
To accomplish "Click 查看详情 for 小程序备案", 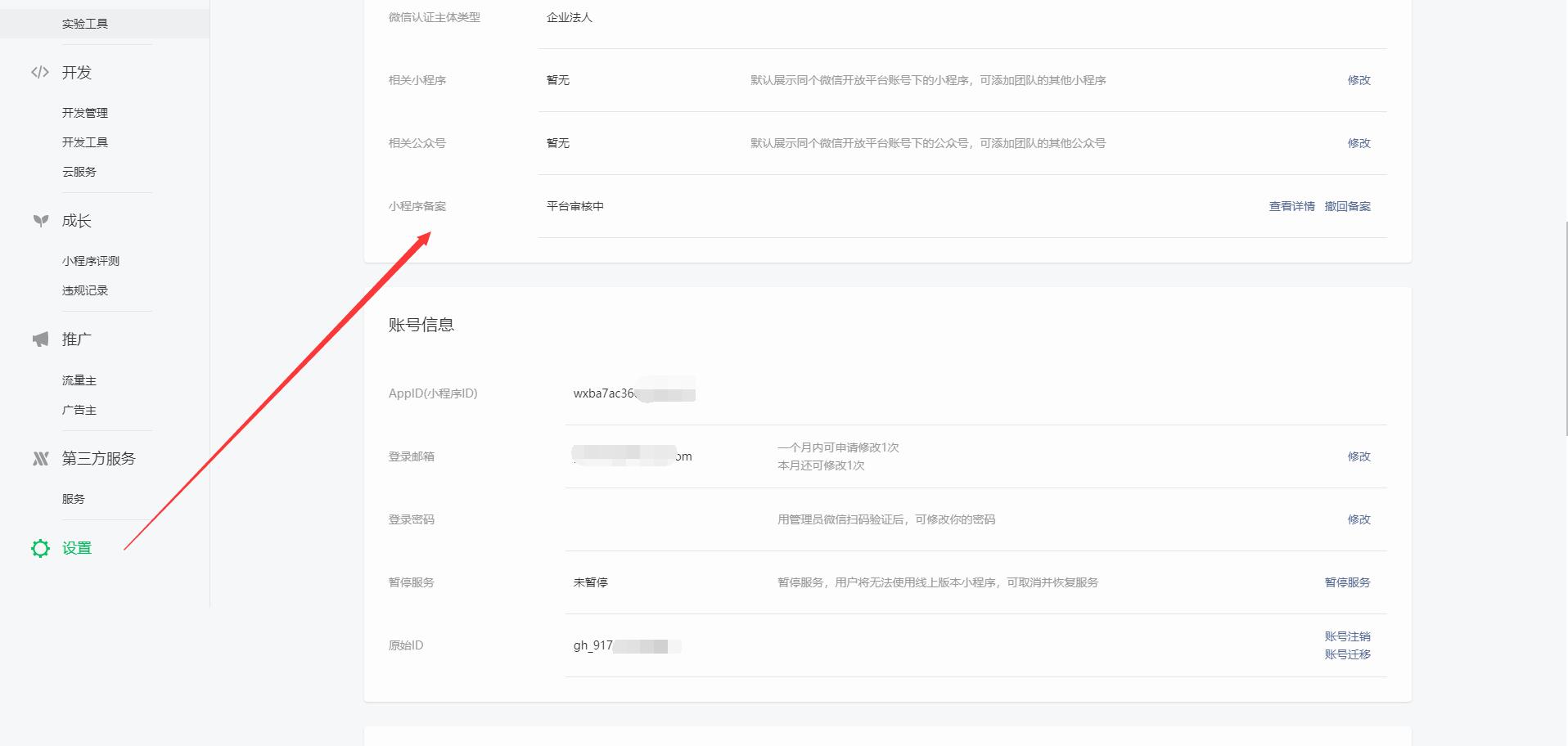I will click(x=1291, y=206).
